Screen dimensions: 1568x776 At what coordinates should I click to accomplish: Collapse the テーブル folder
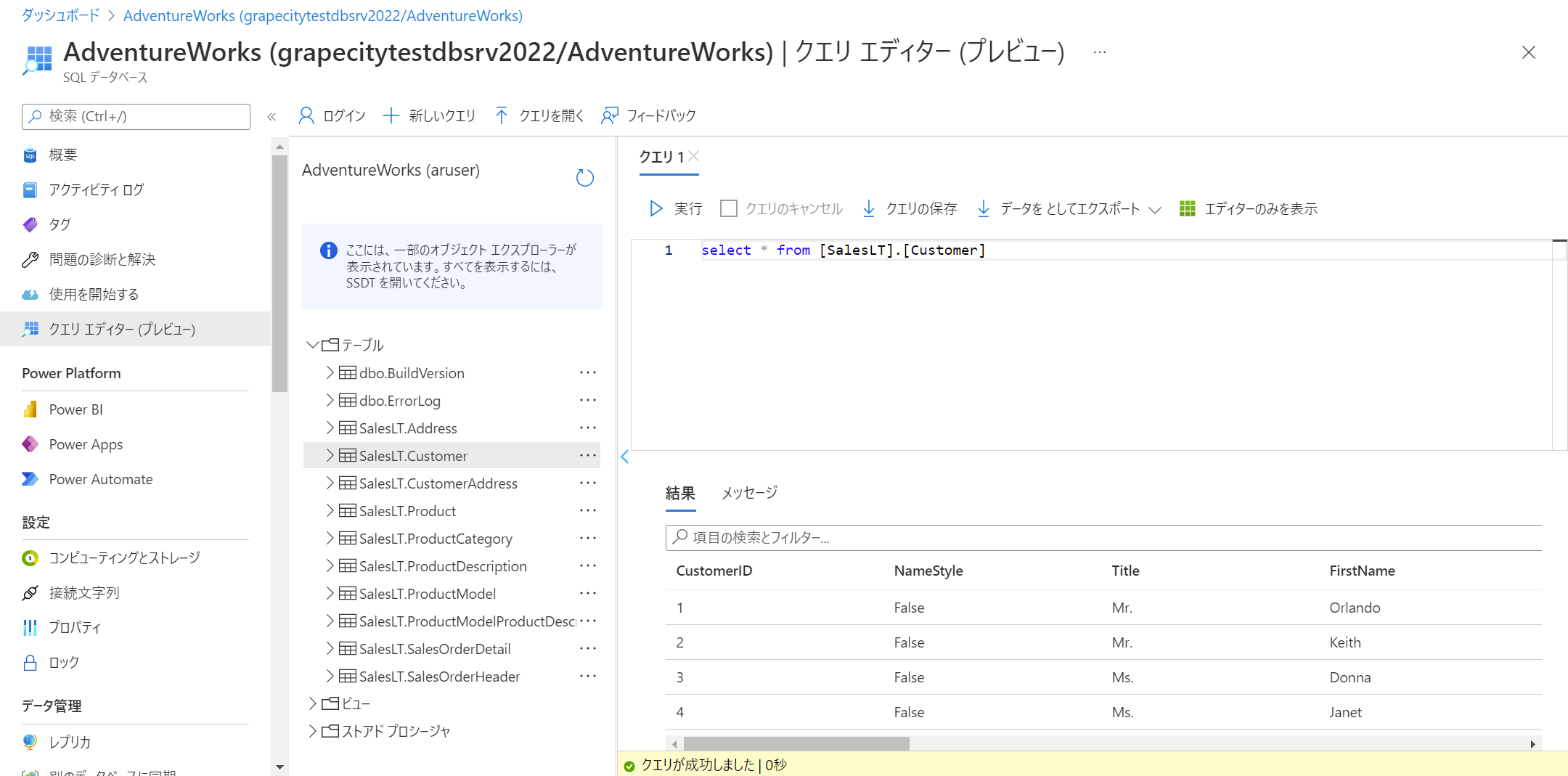point(312,344)
